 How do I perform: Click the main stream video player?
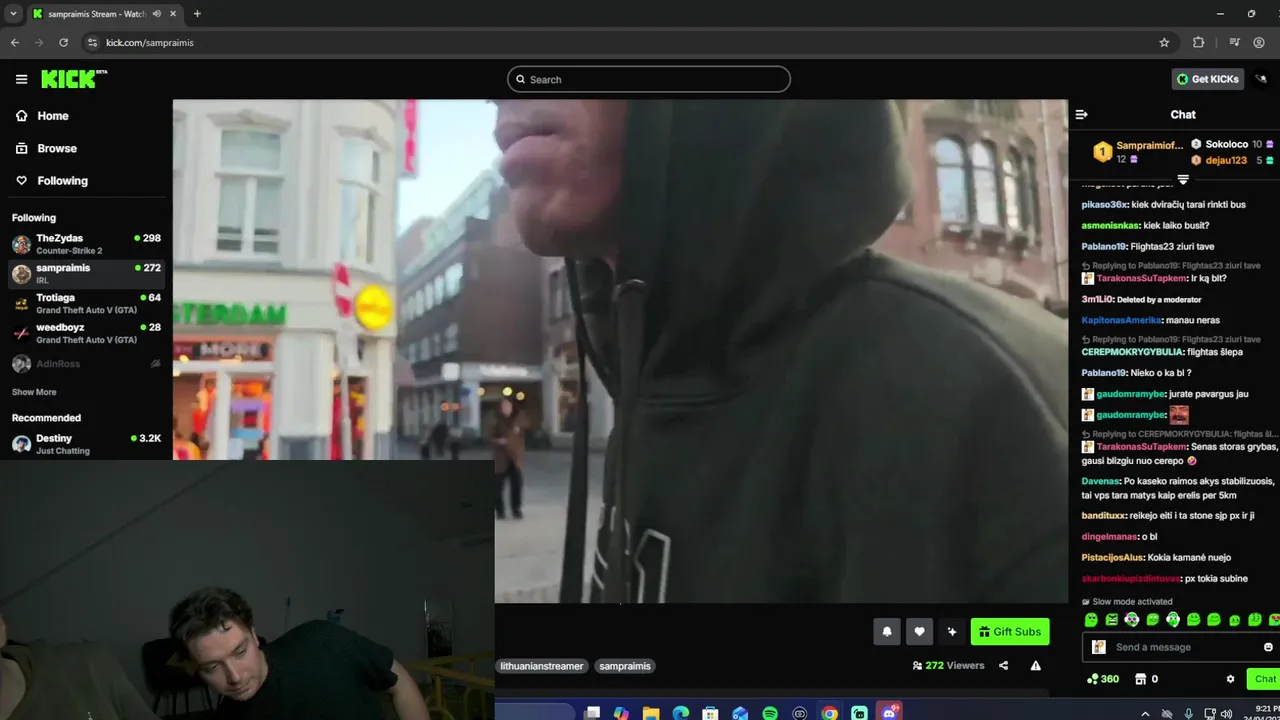(620, 350)
